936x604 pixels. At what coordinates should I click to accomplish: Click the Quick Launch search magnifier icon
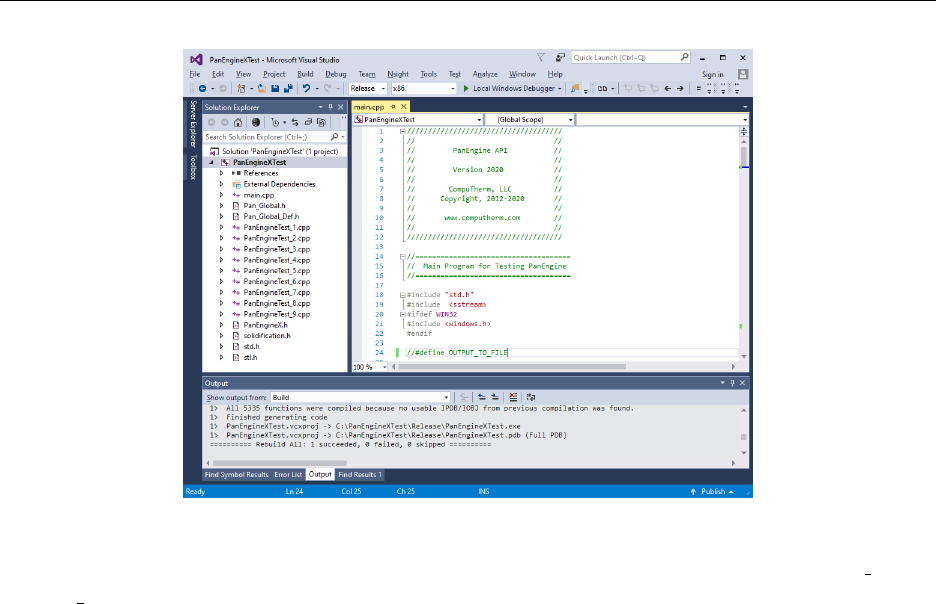tap(684, 57)
